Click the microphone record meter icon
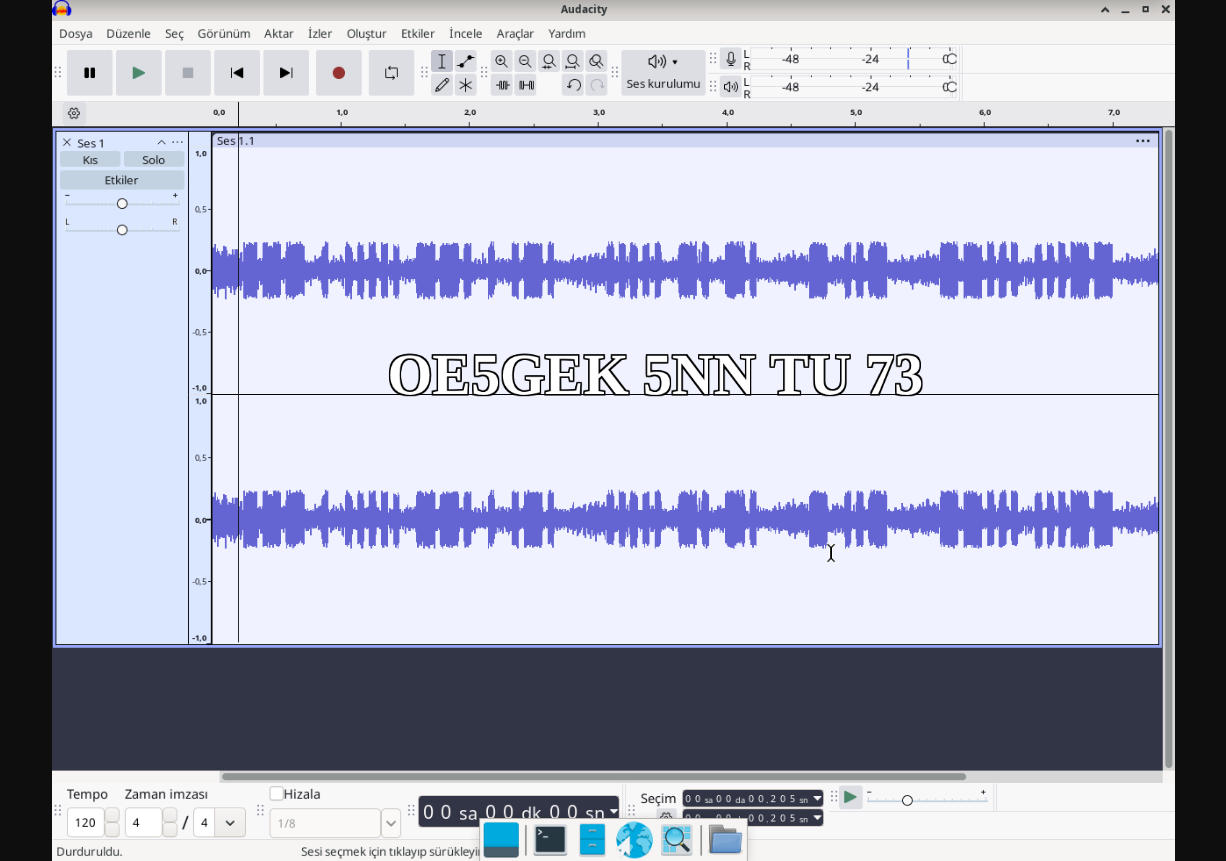 click(731, 59)
